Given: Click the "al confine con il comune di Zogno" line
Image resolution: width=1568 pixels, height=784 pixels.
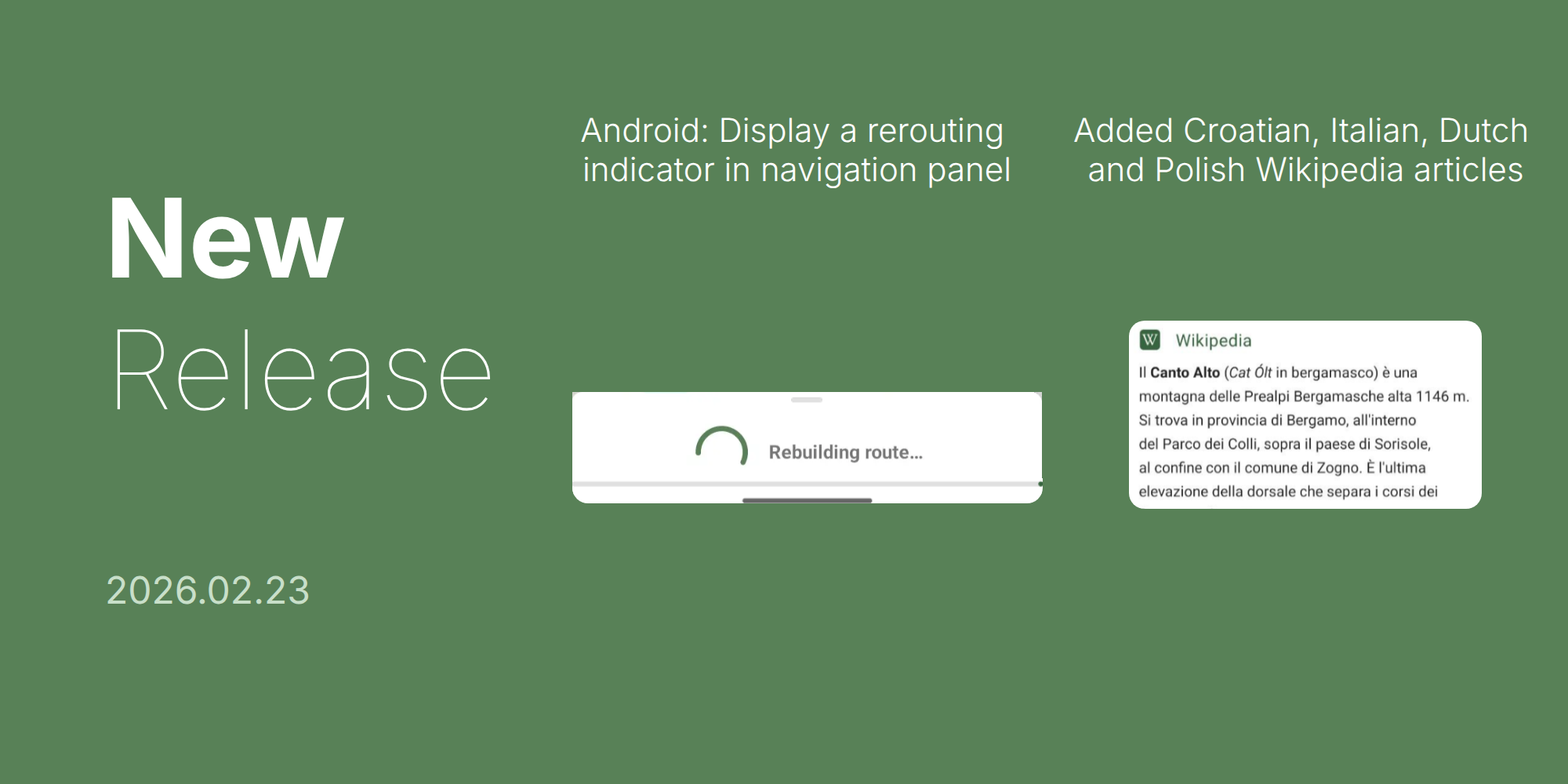Looking at the screenshot, I should coord(1282,467).
